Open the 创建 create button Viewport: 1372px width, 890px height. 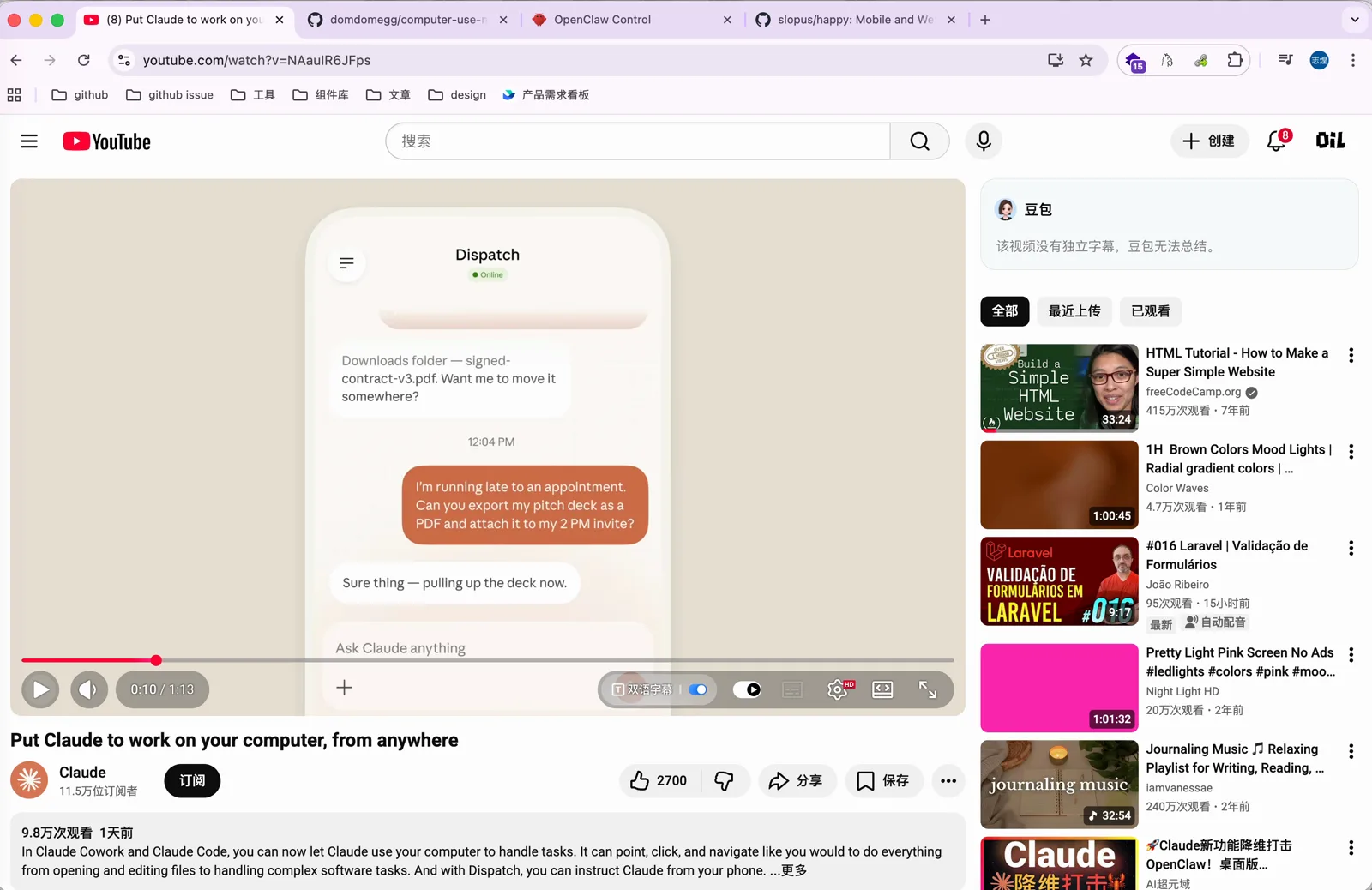(x=1209, y=141)
